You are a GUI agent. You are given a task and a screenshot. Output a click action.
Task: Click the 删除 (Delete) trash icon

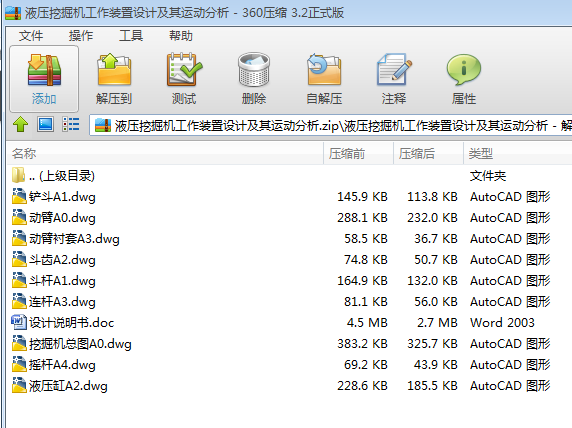254,69
